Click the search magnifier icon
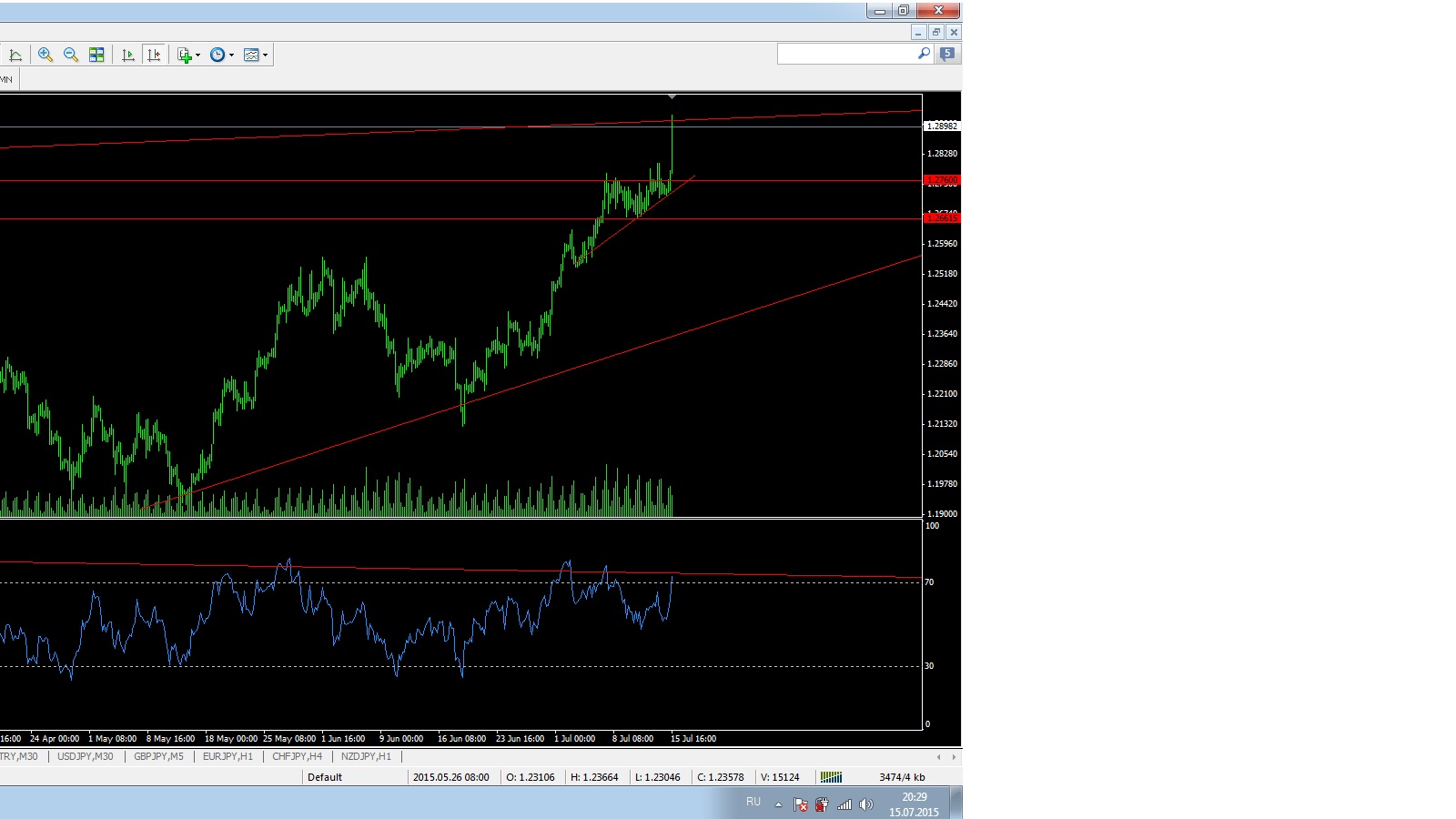Screen dimensions: 1456x819 (x=924, y=54)
